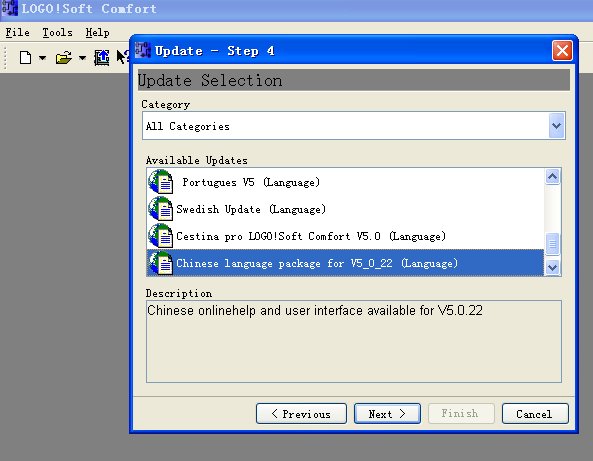The width and height of the screenshot is (593, 461).
Task: Open the Tools menu
Action: click(57, 33)
